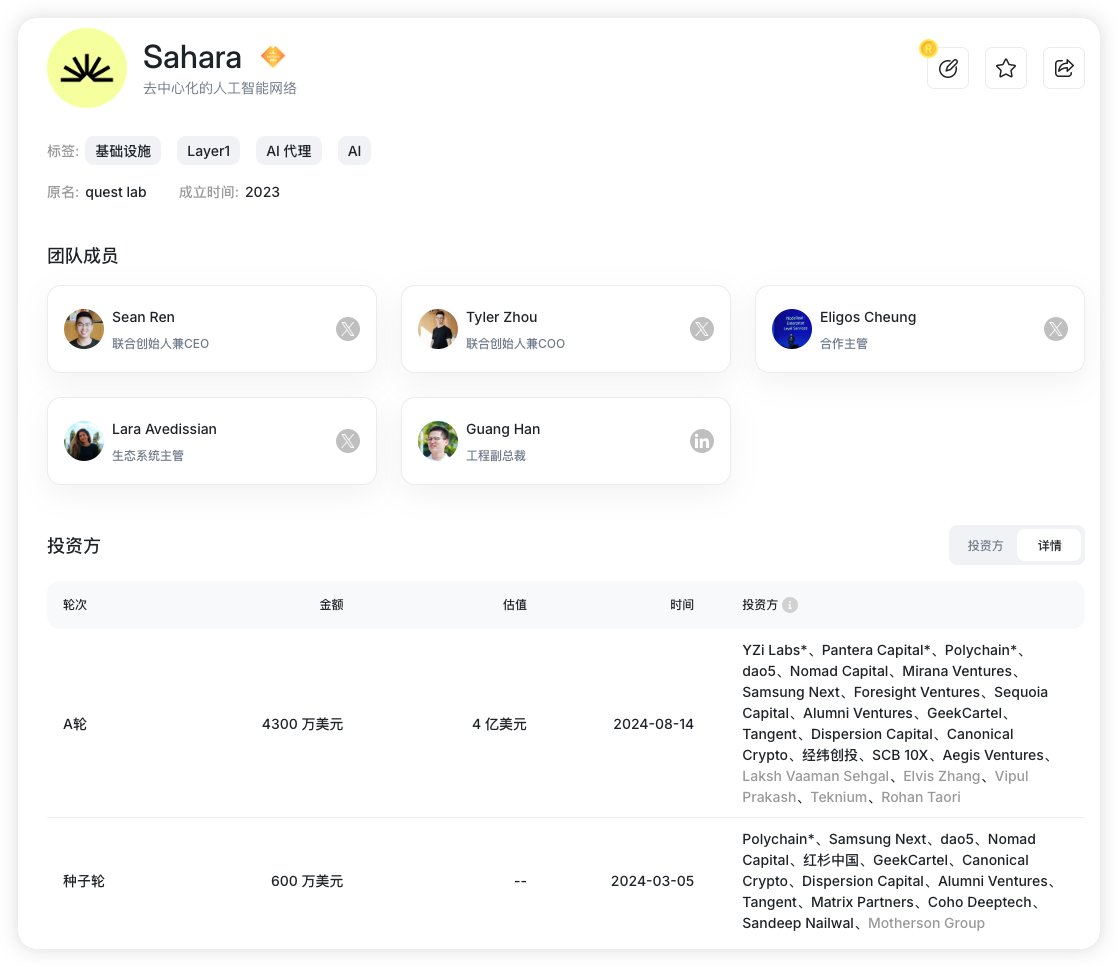
Task: Click Eligos Cheung's avatar image
Action: pyautogui.click(x=791, y=329)
